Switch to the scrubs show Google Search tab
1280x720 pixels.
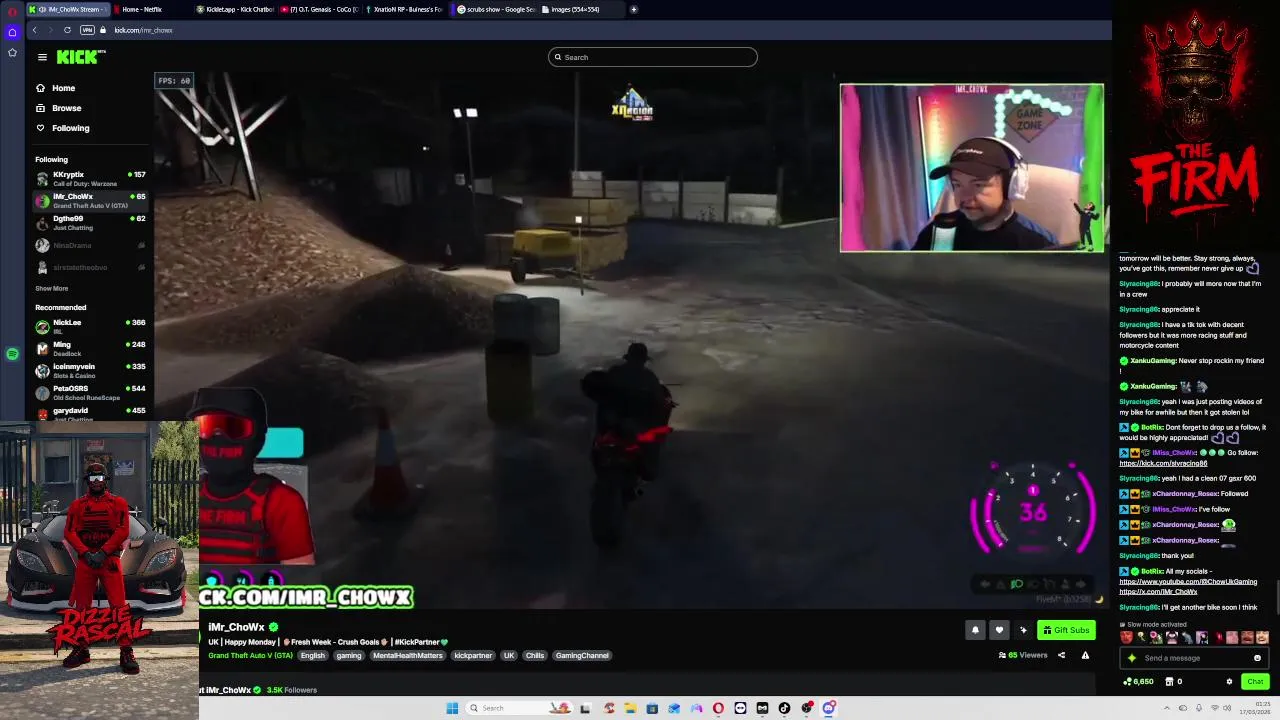click(493, 9)
